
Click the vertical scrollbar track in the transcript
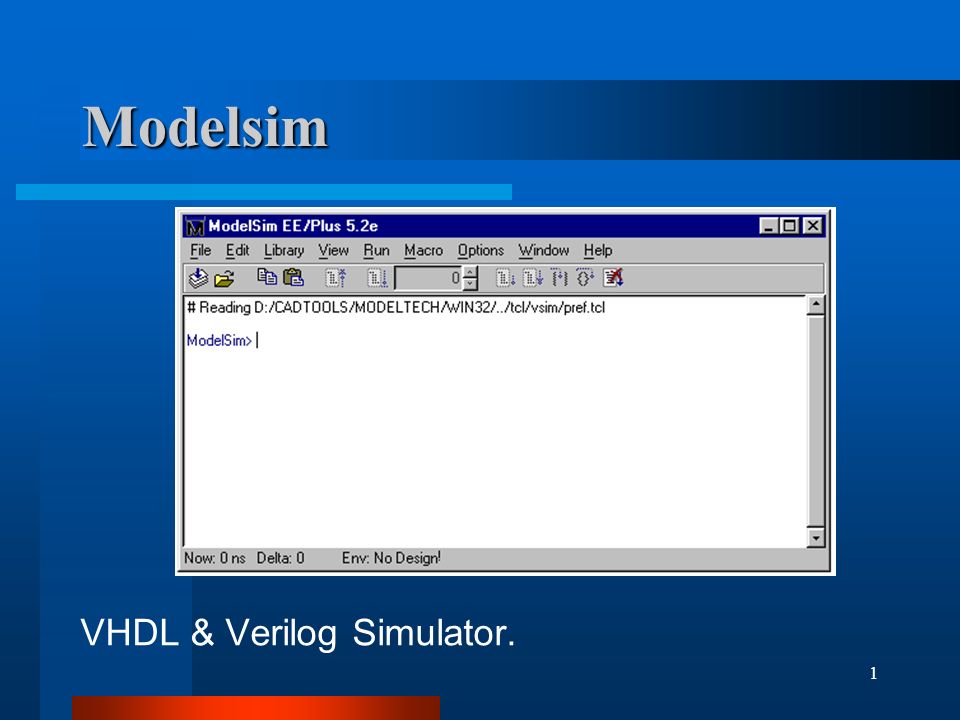tap(816, 421)
